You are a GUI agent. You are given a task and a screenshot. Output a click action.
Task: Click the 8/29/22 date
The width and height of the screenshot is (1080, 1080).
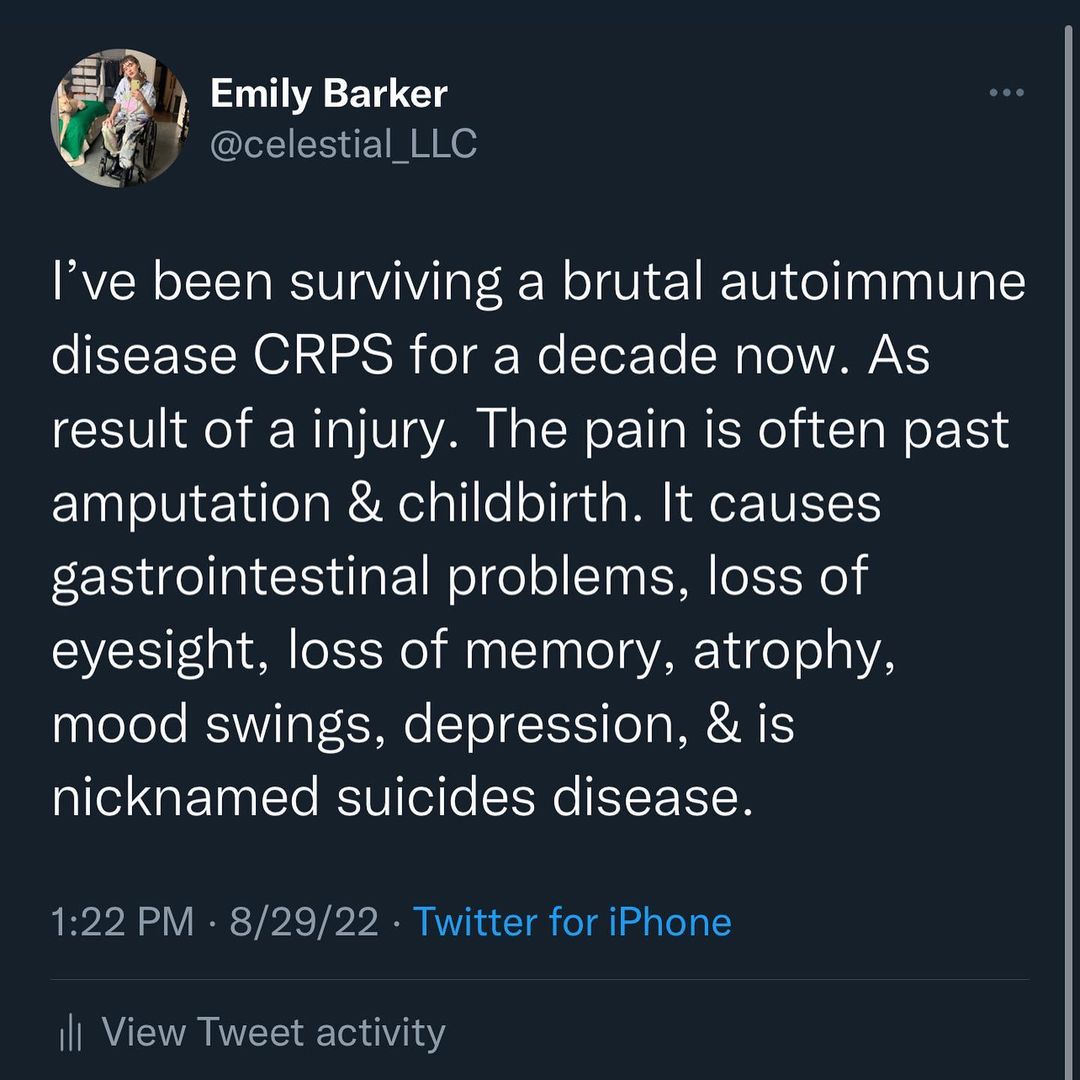(x=303, y=921)
